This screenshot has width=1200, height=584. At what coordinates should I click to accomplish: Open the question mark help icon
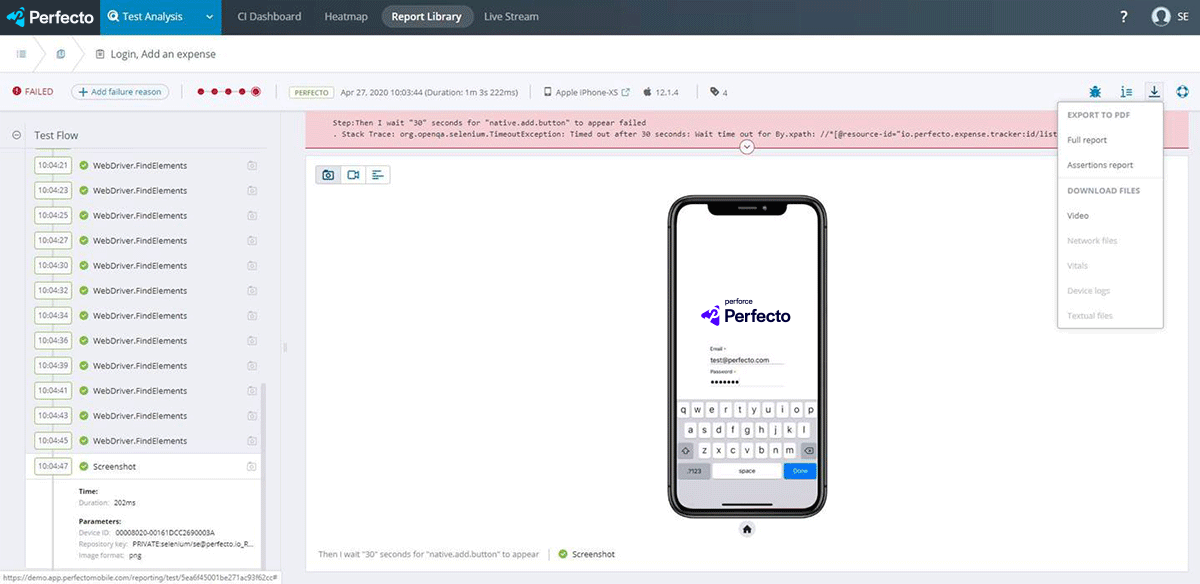coord(1124,17)
